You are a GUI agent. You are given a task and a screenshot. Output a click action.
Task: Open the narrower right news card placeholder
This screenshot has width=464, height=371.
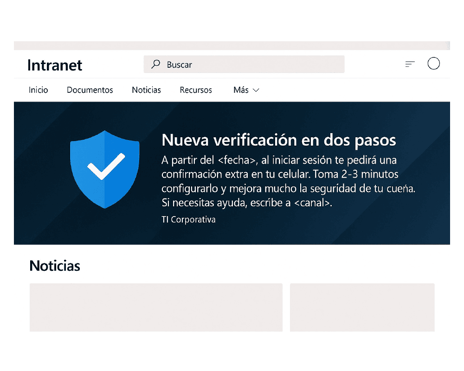click(x=362, y=307)
